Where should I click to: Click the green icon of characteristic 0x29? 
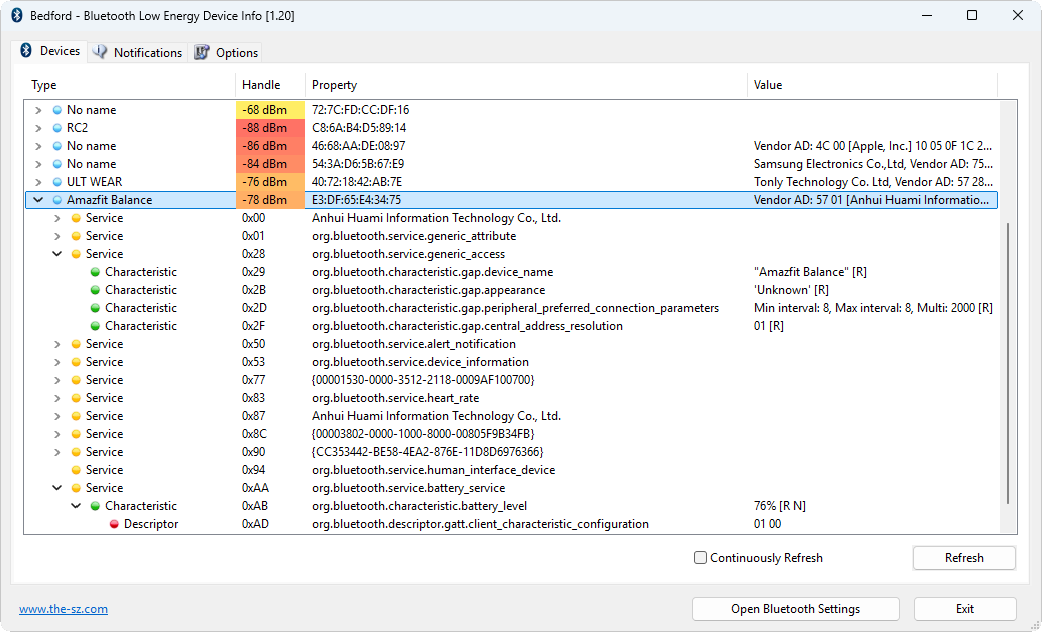(95, 272)
